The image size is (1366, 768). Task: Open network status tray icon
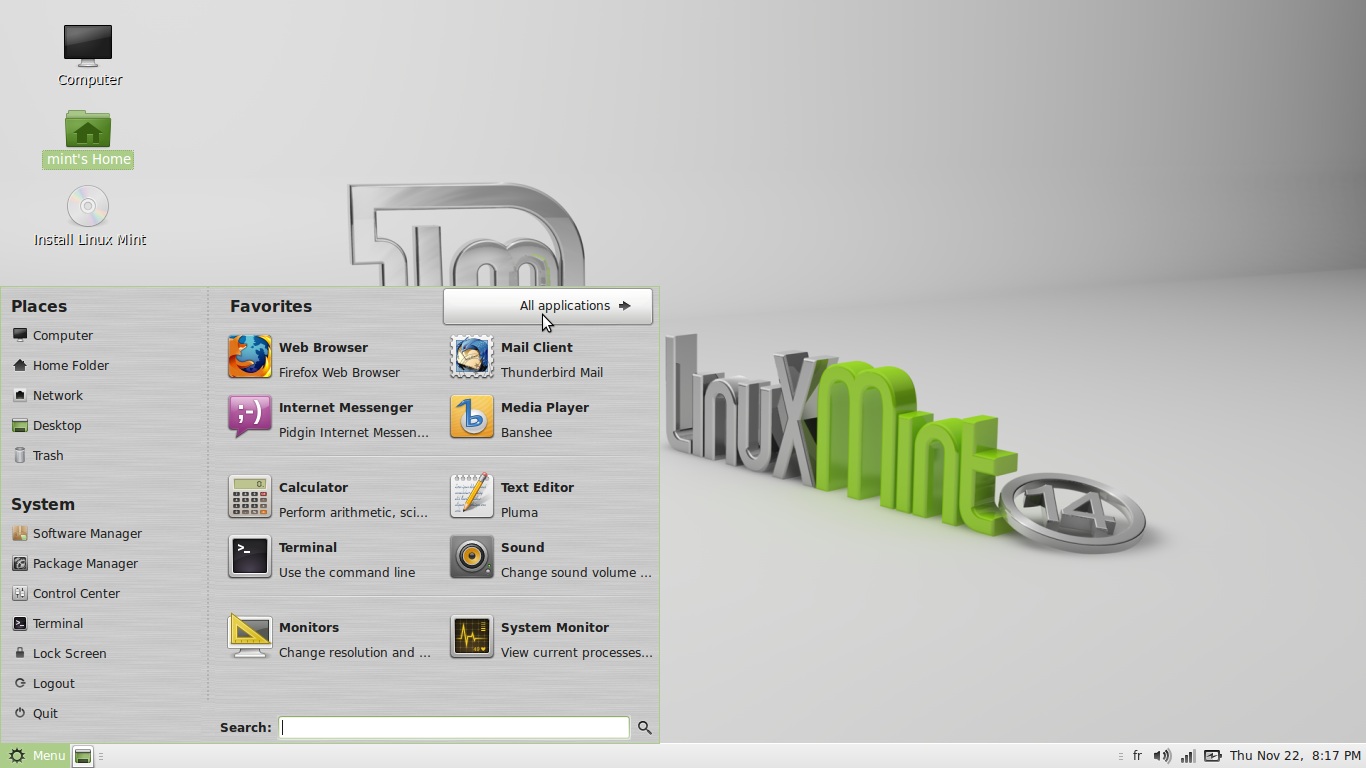[x=1187, y=756]
